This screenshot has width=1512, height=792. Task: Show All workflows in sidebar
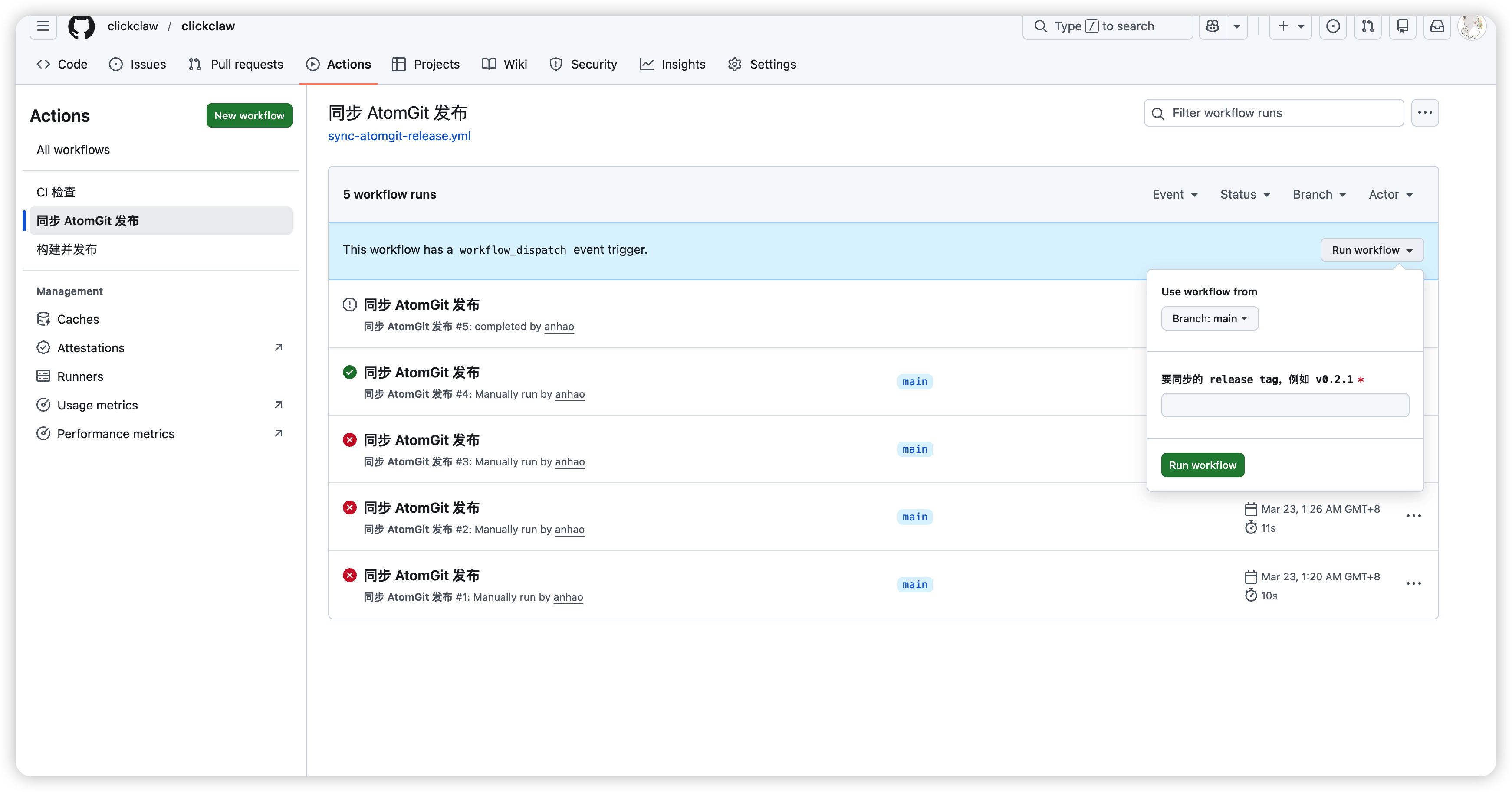(x=161, y=150)
